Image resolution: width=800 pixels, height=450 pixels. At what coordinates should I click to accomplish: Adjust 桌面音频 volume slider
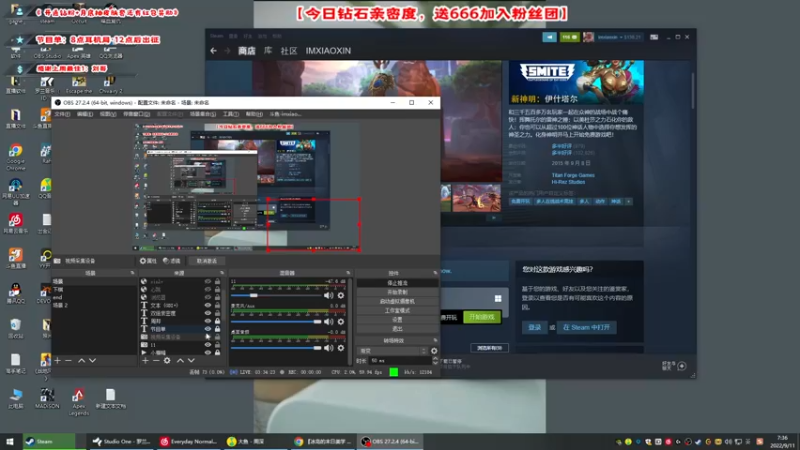tap(276, 348)
